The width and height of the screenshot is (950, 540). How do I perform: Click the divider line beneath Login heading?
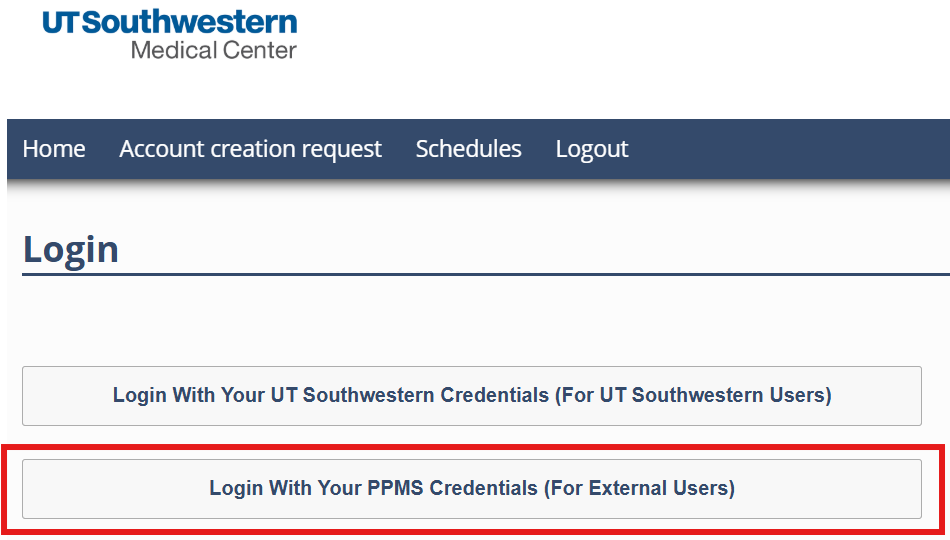480,274
